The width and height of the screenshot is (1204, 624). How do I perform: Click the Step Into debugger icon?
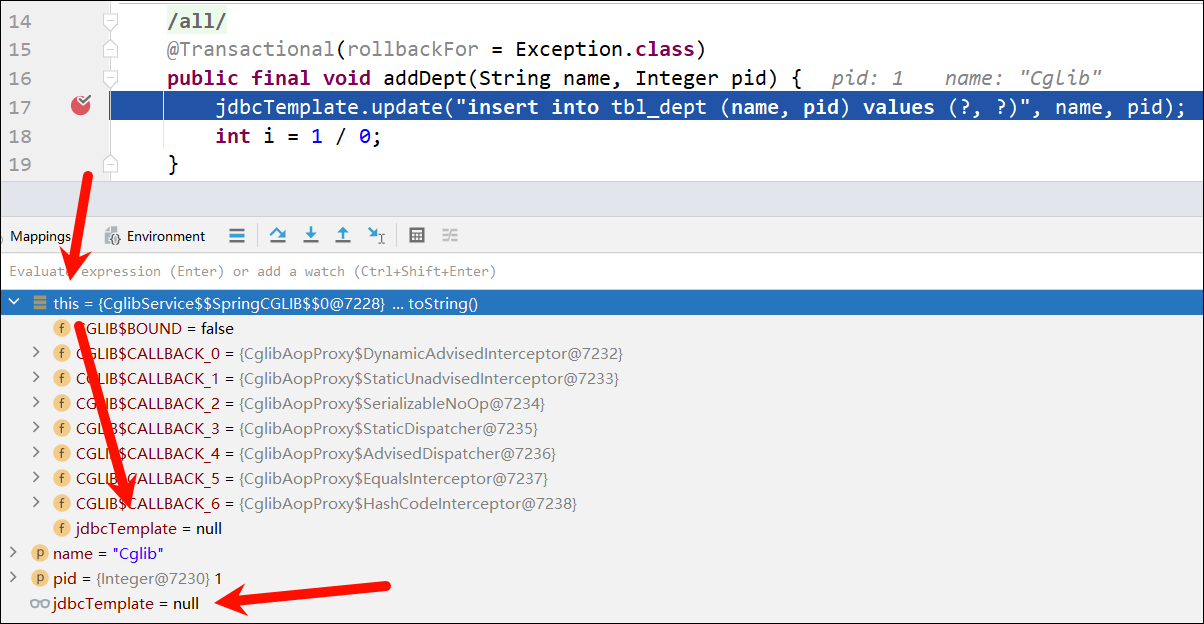(311, 235)
